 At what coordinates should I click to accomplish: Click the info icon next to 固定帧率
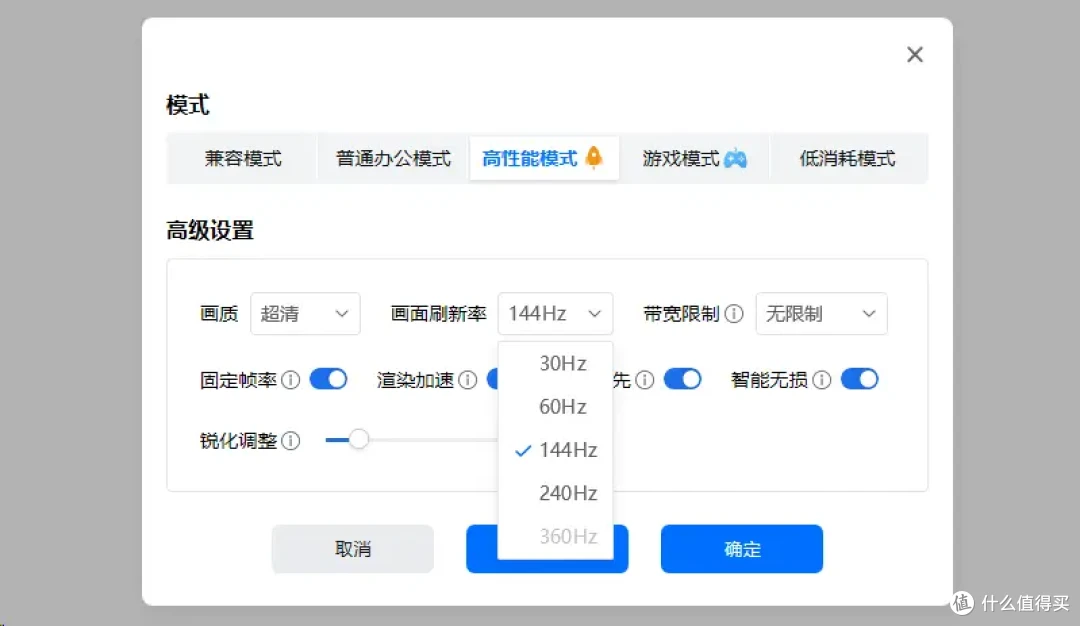(x=289, y=380)
